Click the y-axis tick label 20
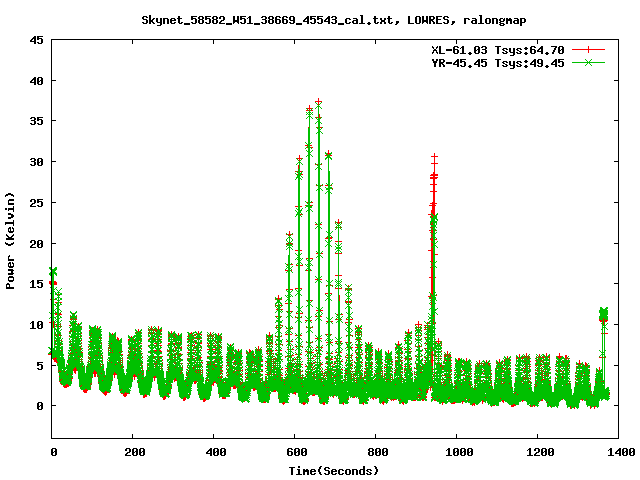 click(36, 243)
